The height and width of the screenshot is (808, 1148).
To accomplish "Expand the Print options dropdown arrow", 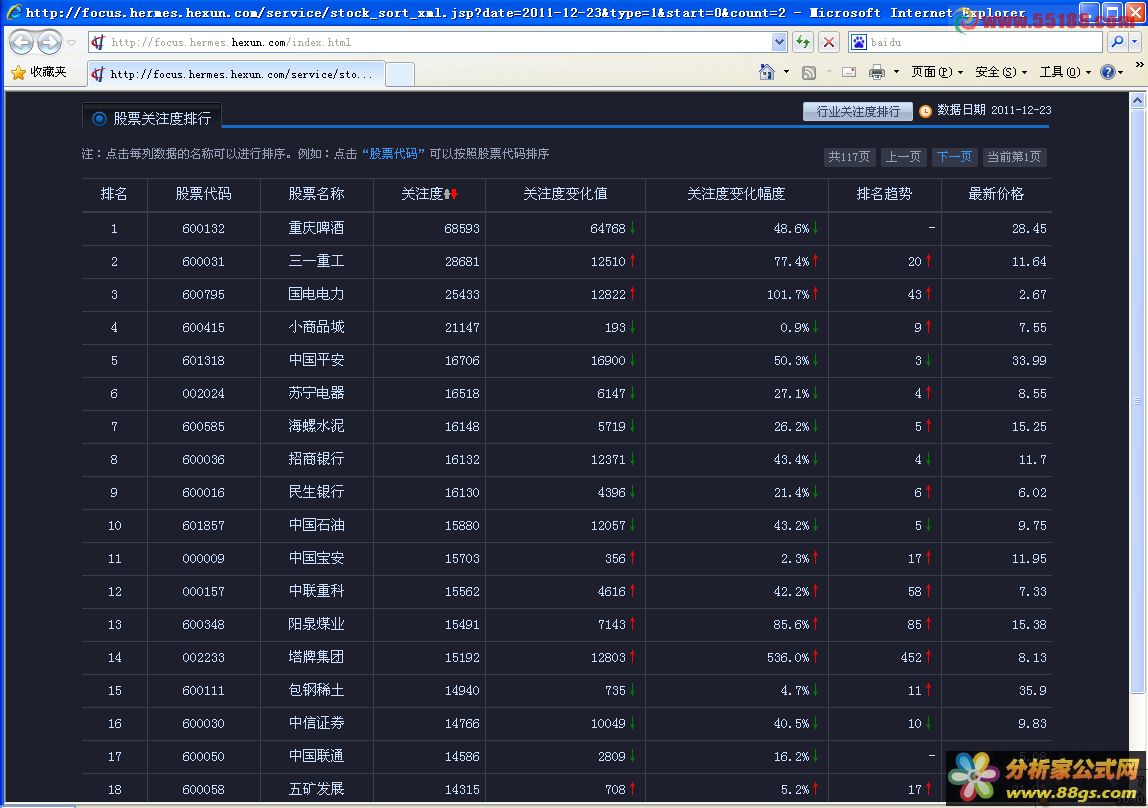I will [896, 72].
